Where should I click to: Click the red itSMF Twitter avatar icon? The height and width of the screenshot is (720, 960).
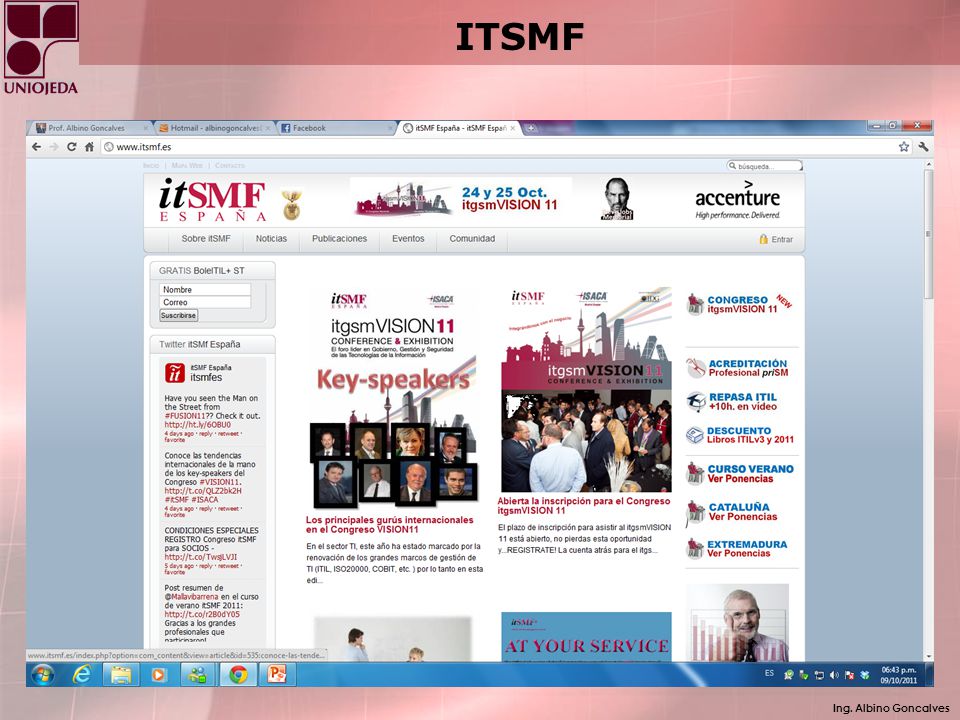(x=174, y=372)
